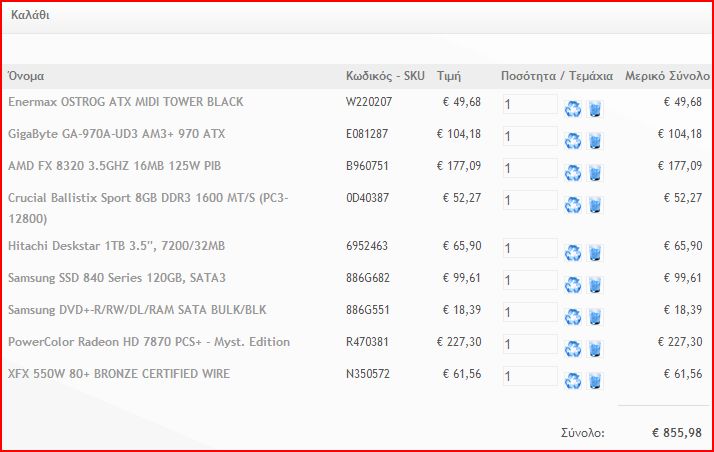The width and height of the screenshot is (714, 452).
Task: Click quantity field of AMD FX 8320
Action: [x=530, y=168]
